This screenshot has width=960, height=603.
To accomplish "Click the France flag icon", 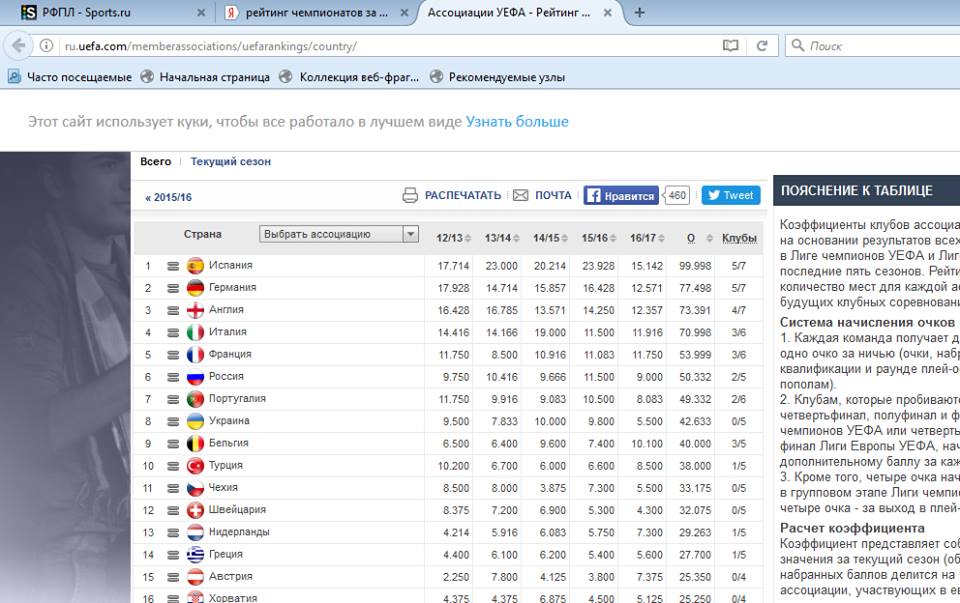I will pyautogui.click(x=195, y=354).
